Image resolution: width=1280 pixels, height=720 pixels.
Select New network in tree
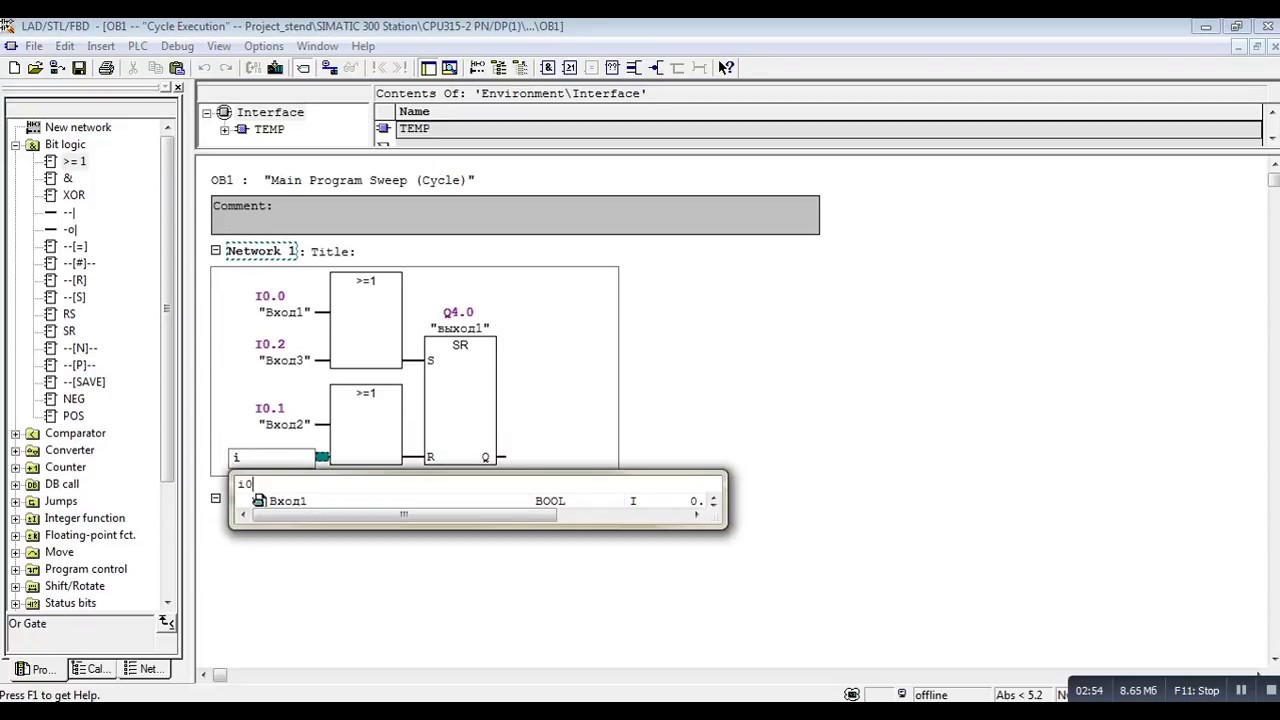tap(78, 127)
